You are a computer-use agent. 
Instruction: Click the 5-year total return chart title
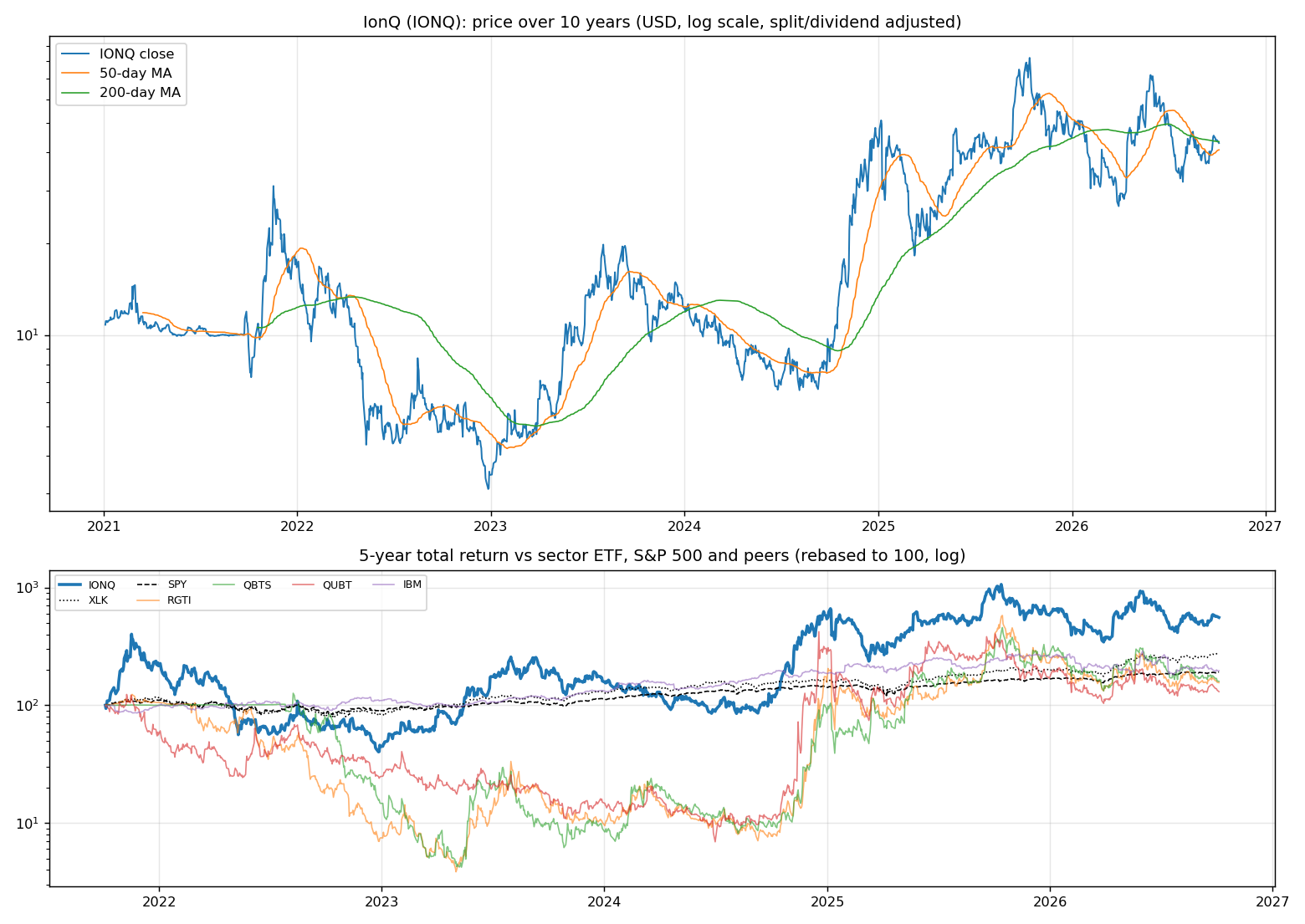point(662,556)
